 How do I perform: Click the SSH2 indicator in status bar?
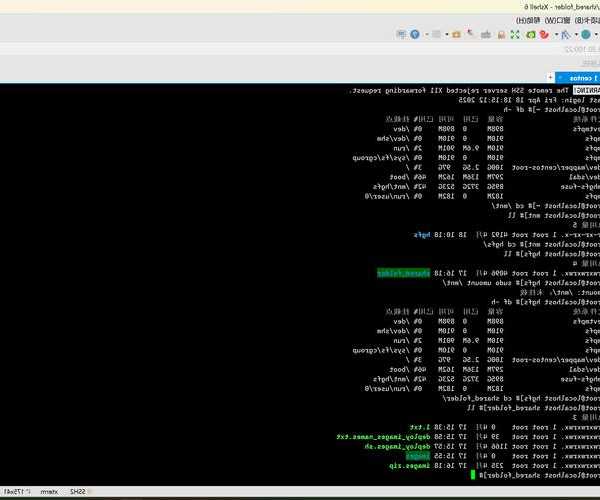tap(78, 492)
